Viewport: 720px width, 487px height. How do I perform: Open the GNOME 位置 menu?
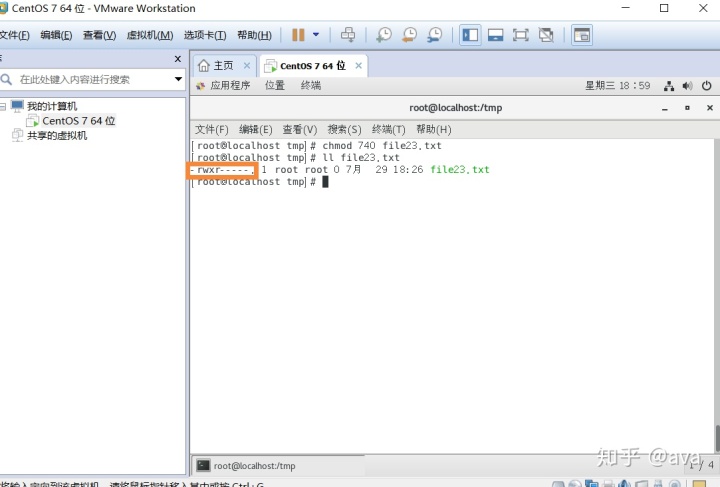[275, 85]
